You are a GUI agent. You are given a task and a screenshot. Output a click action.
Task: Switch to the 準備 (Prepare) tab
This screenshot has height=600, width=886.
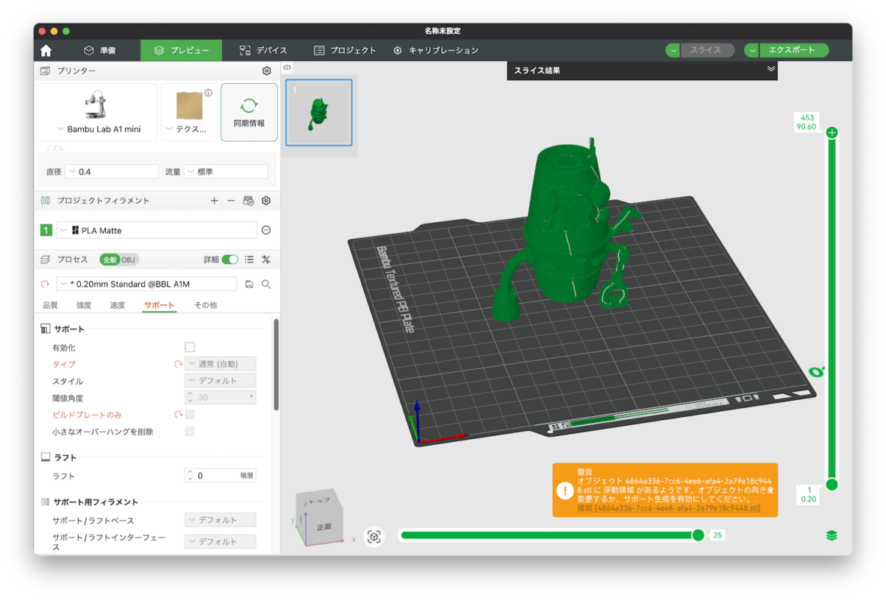(x=100, y=50)
